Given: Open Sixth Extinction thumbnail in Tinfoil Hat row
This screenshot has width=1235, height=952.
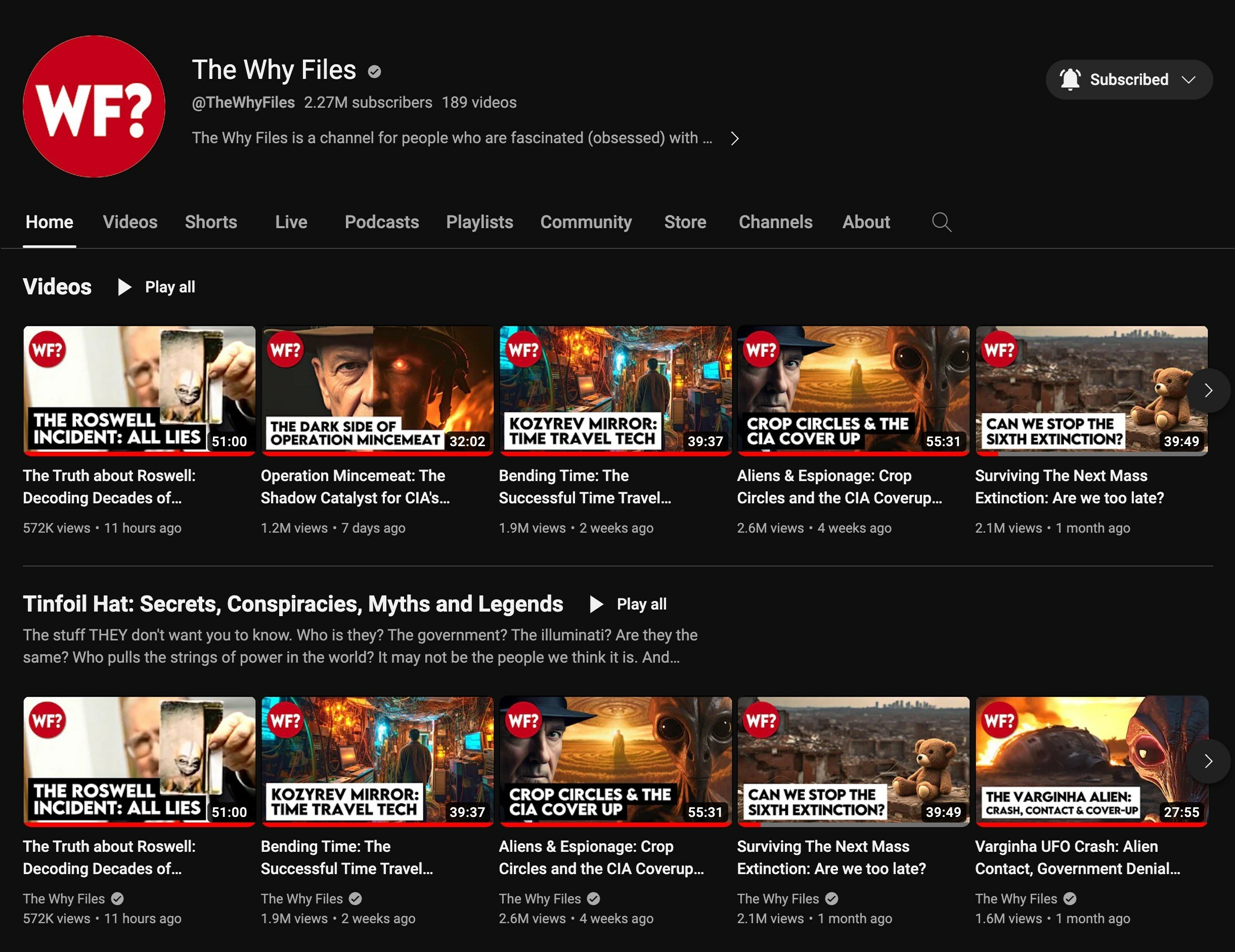Looking at the screenshot, I should pyautogui.click(x=853, y=761).
